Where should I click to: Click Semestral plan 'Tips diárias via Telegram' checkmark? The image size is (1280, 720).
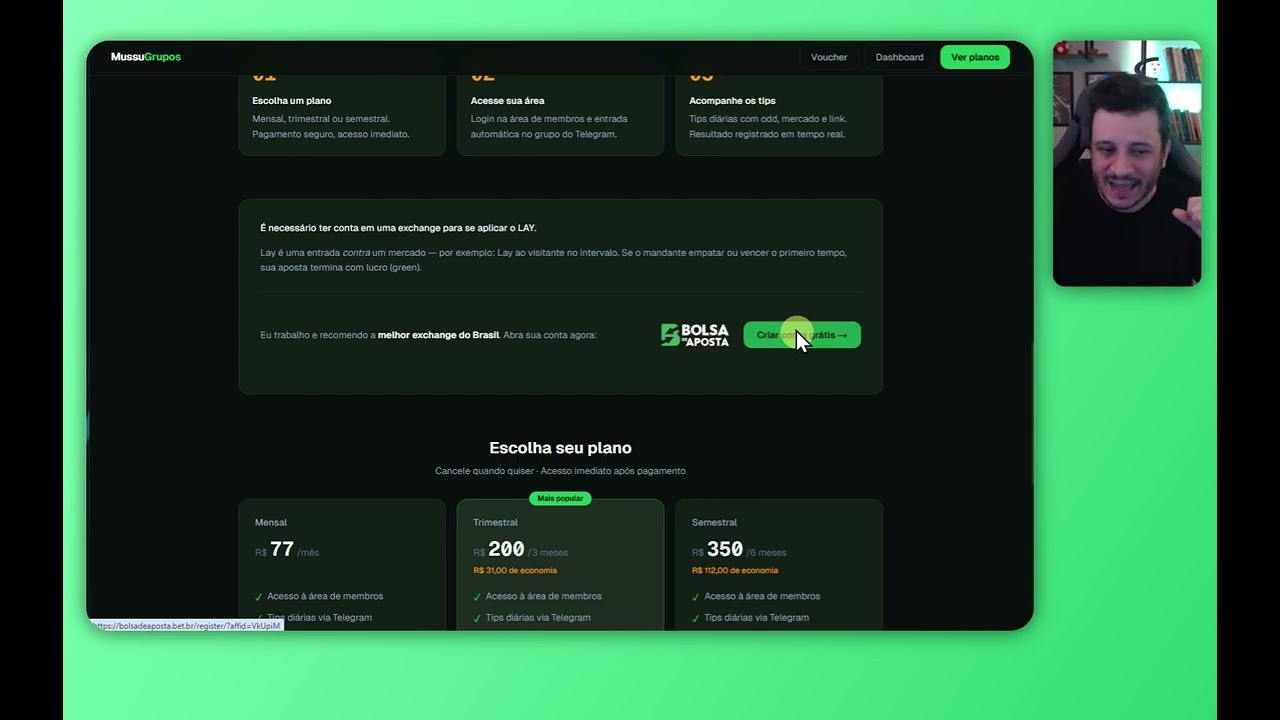click(x=696, y=618)
